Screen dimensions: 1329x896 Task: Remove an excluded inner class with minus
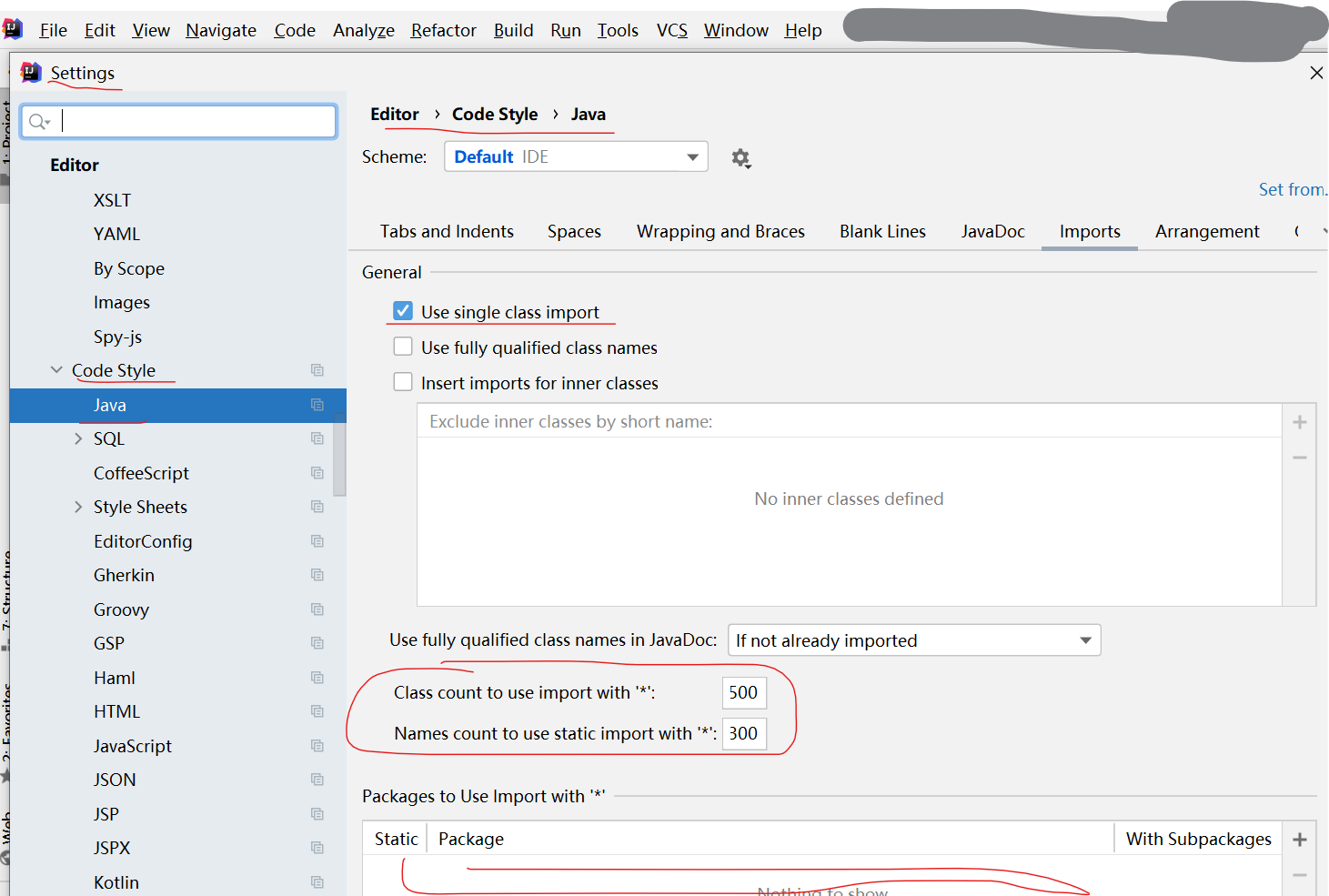click(1300, 458)
